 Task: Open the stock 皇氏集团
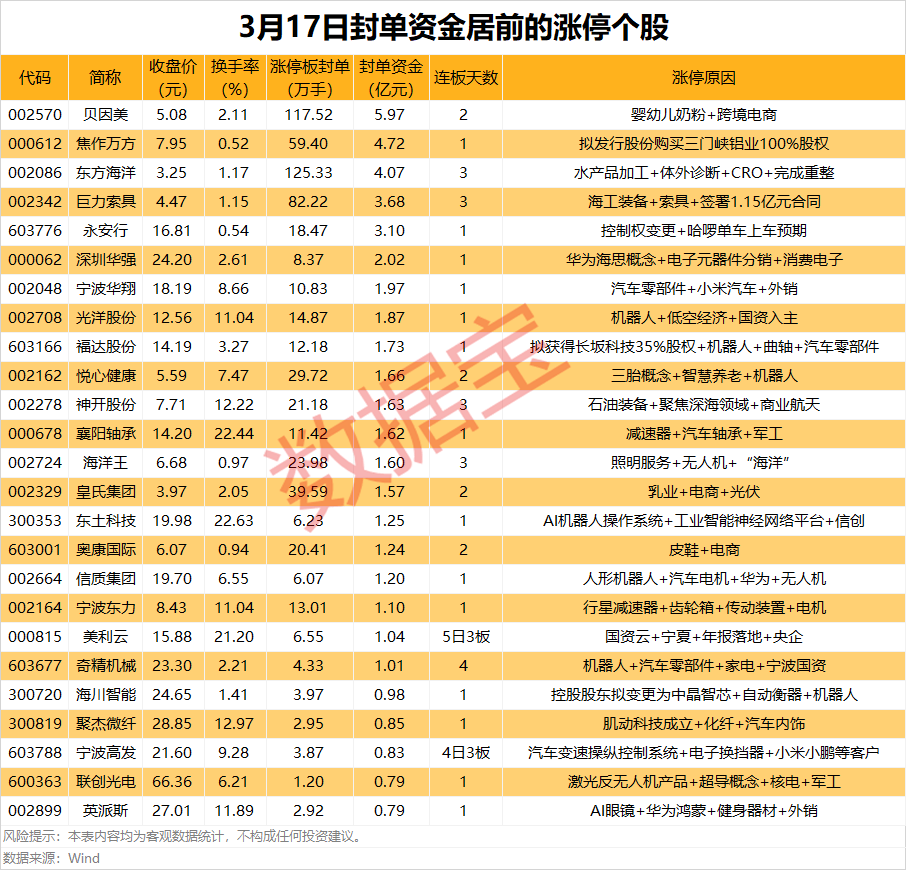point(99,491)
